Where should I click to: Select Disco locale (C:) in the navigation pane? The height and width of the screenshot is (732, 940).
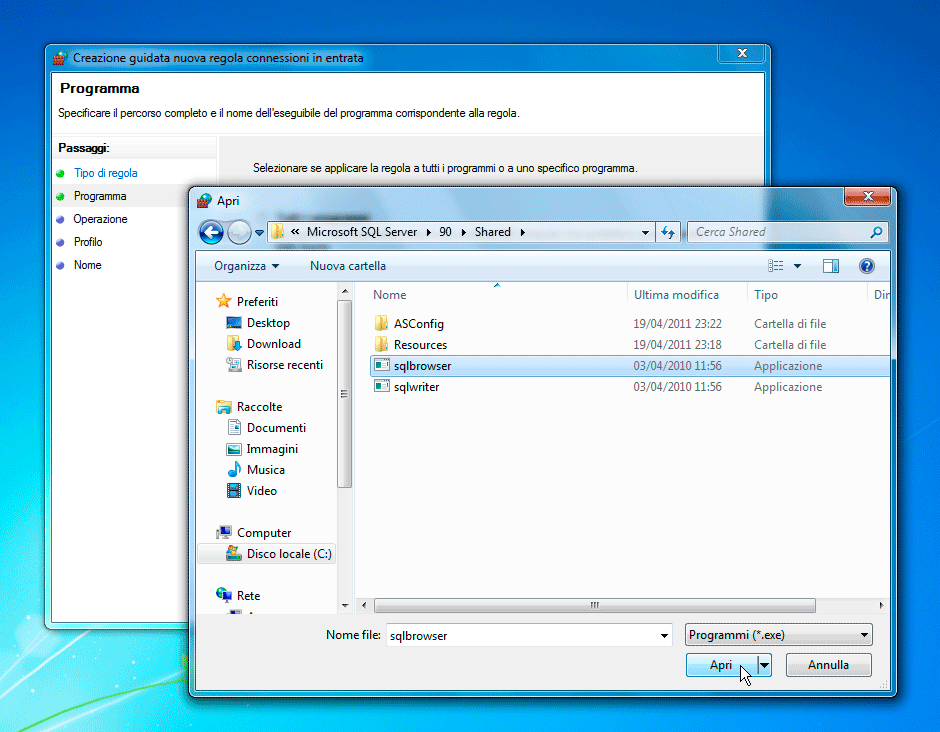[x=267, y=553]
